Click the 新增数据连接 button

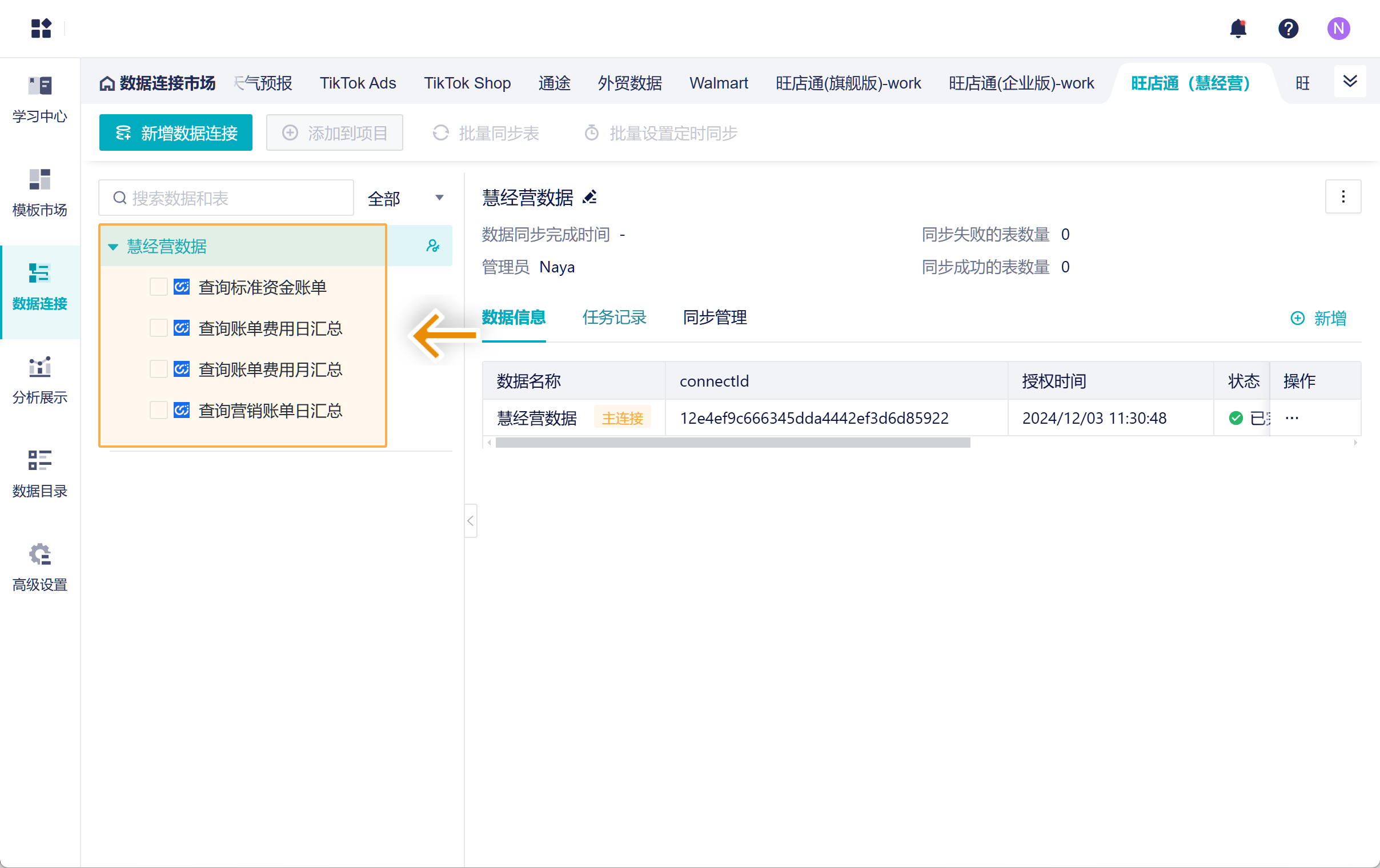click(x=175, y=133)
